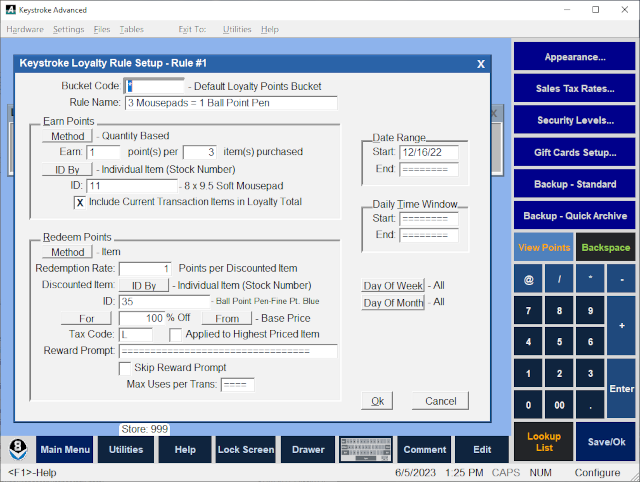
Task: Open Earn Points Method selector
Action: 68,136
